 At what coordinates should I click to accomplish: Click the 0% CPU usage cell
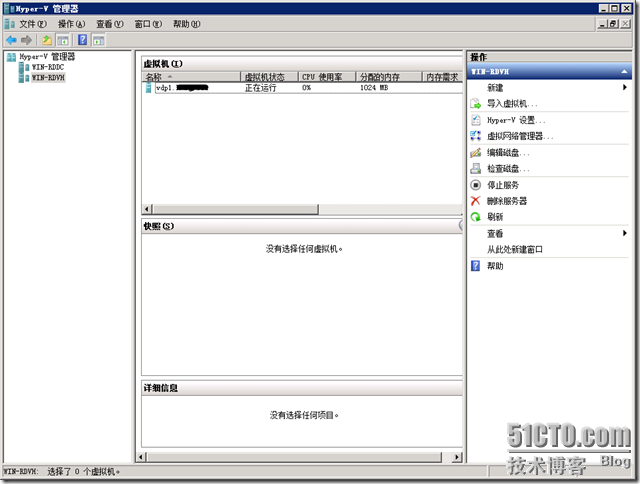307,88
